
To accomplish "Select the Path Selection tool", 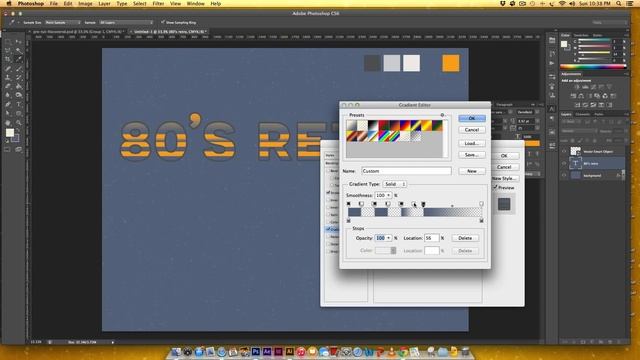I will [x=8, y=113].
